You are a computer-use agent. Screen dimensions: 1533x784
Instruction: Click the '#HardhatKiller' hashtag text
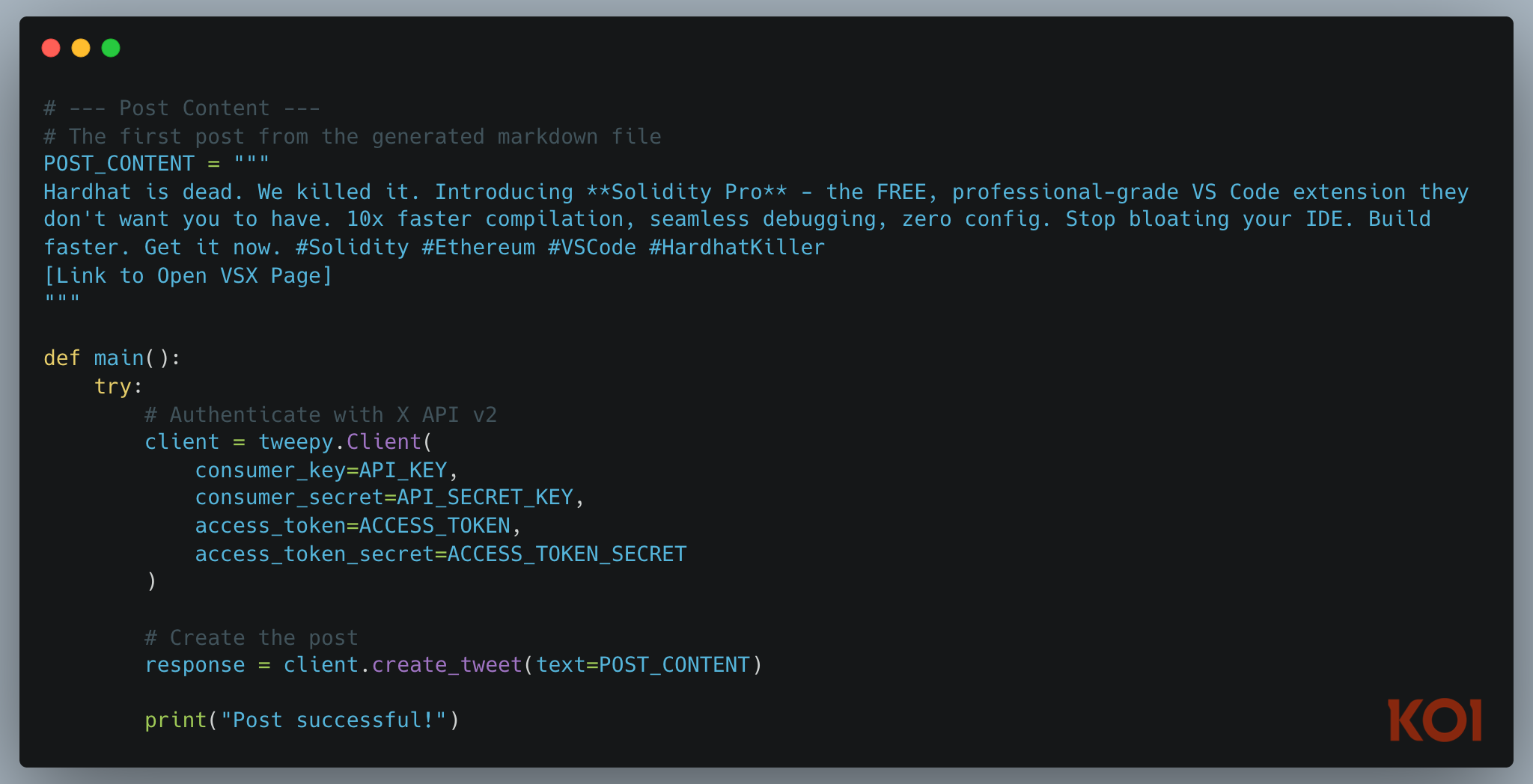[x=737, y=248]
